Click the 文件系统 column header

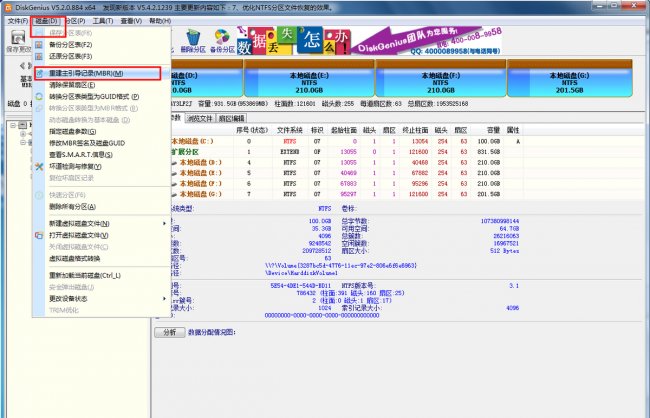tap(290, 130)
